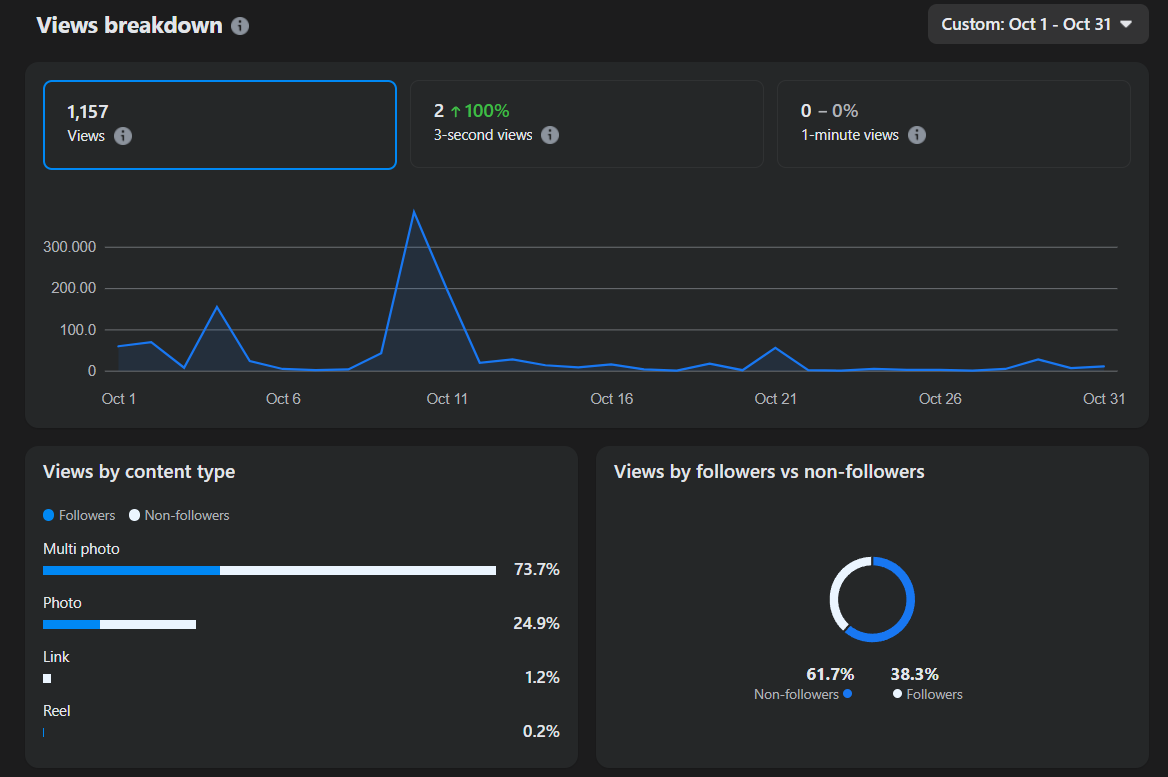The image size is (1168, 777).
Task: Click info icon next to 1-minute views
Action: (917, 135)
